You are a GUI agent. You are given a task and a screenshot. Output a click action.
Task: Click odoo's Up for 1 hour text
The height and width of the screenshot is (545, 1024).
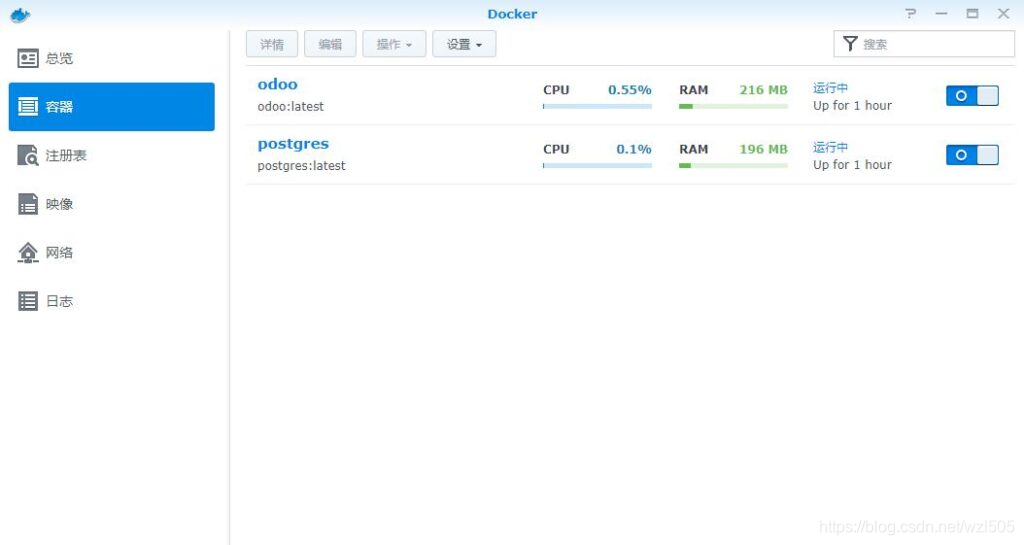click(852, 106)
